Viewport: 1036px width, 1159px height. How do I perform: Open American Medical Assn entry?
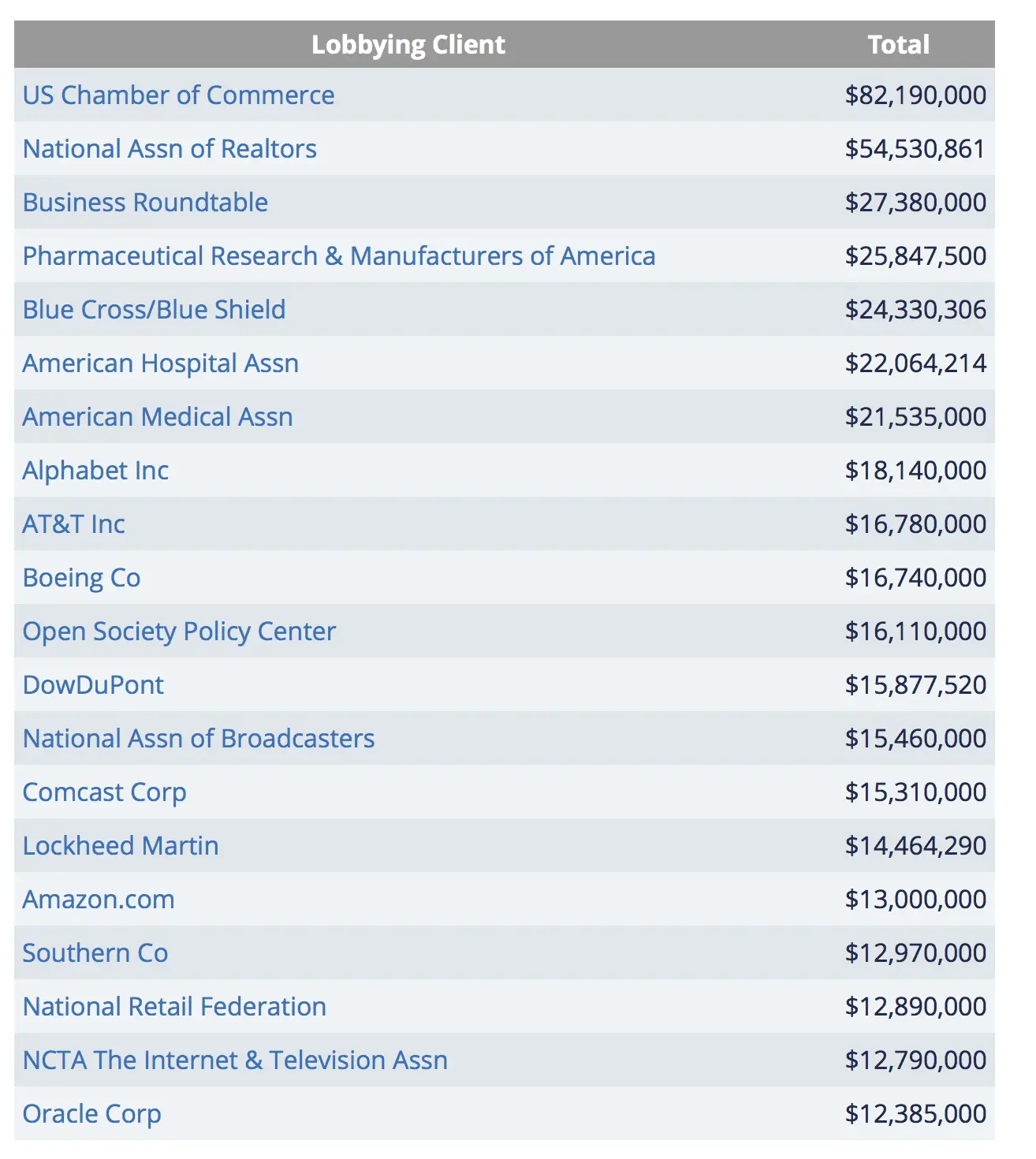pos(158,417)
